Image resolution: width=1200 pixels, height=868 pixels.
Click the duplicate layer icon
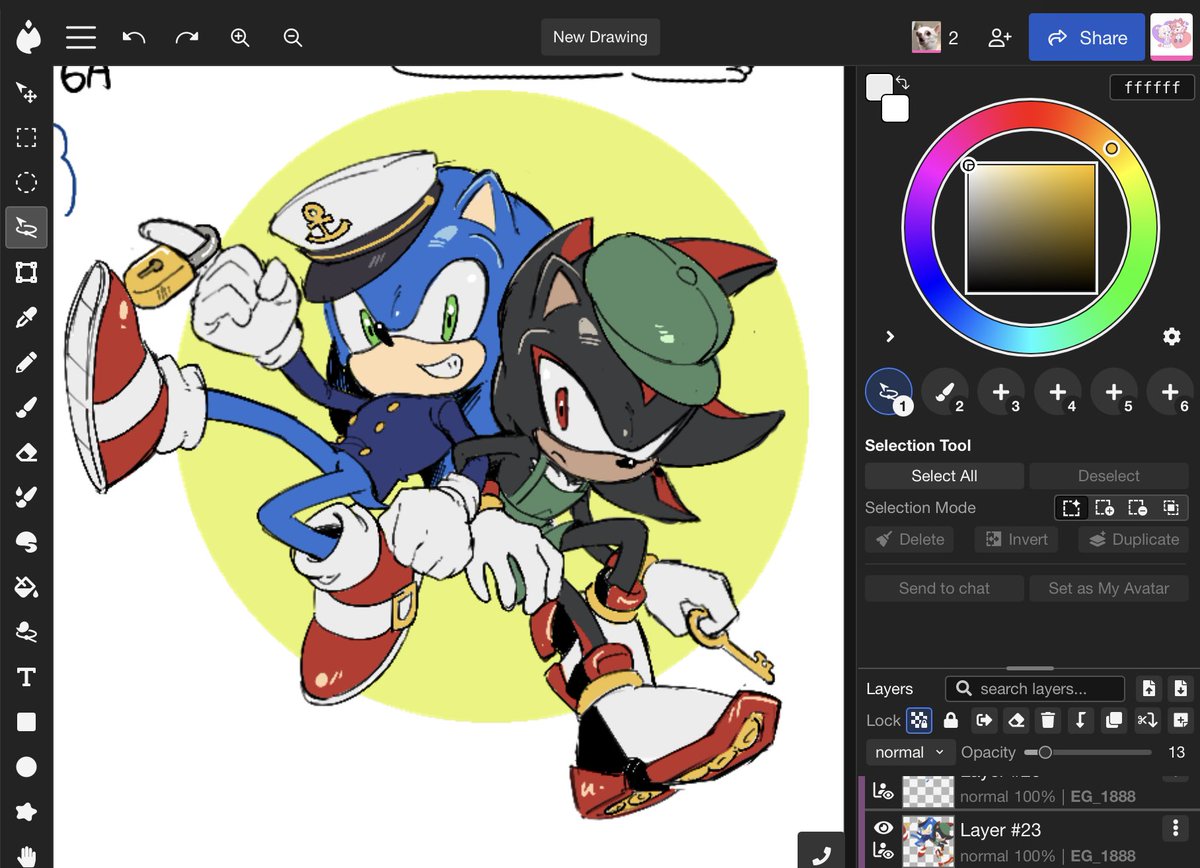1113,720
